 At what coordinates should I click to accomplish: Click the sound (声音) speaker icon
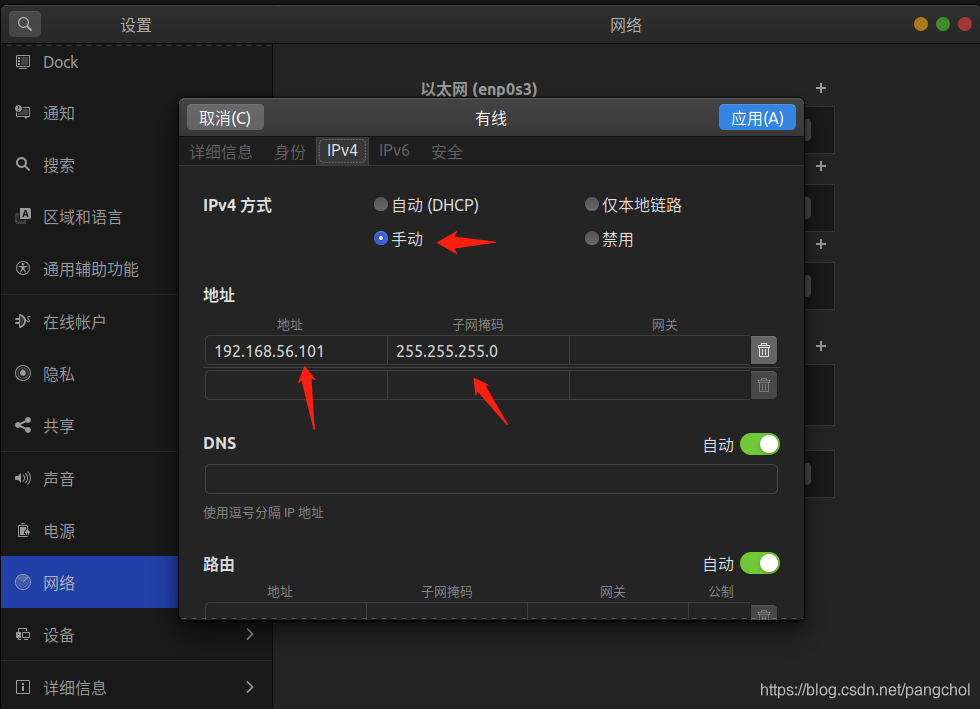[x=23, y=478]
